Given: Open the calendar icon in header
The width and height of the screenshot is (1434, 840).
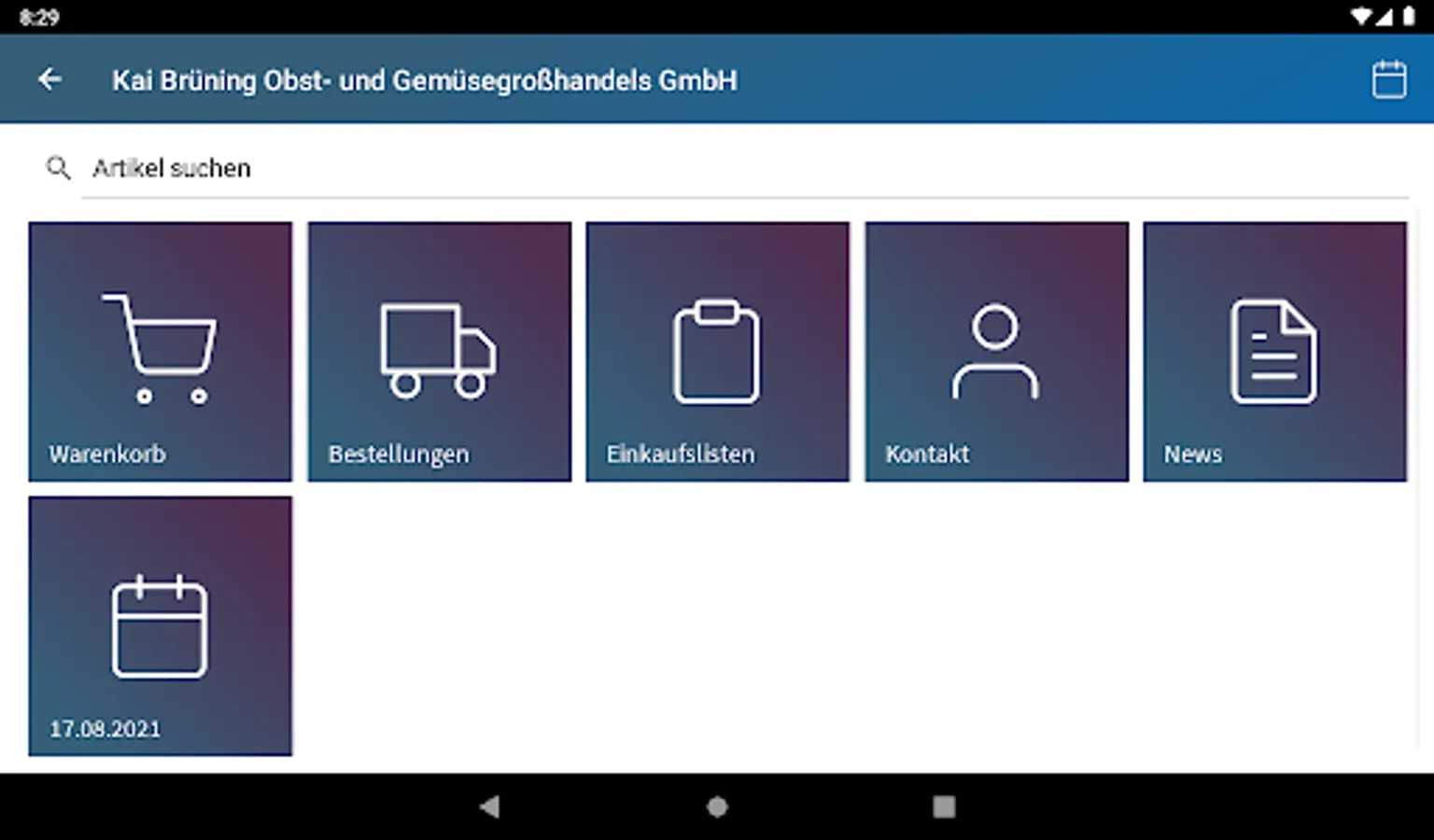Looking at the screenshot, I should pos(1388,79).
